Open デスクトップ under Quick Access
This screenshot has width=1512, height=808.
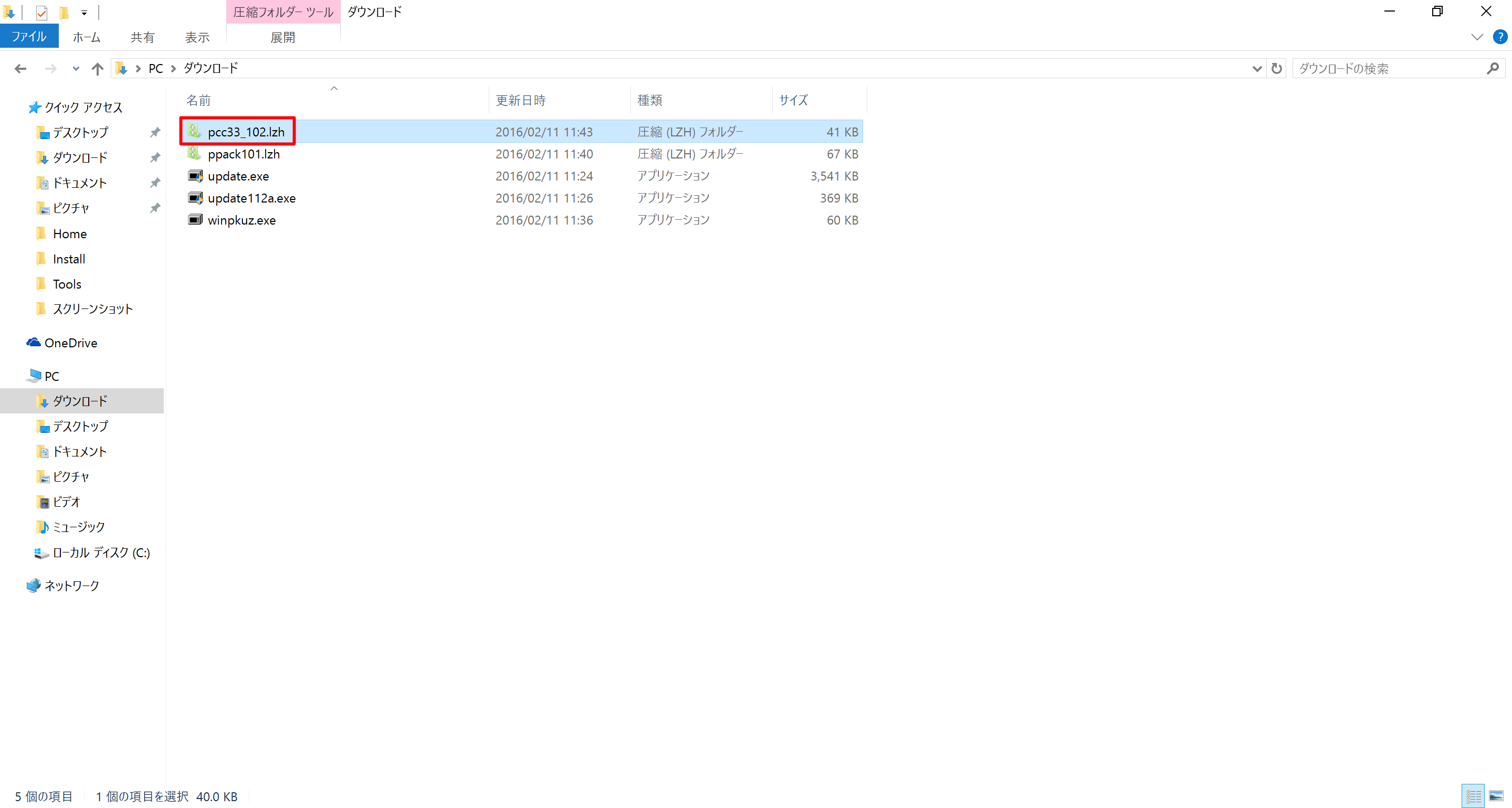80,133
